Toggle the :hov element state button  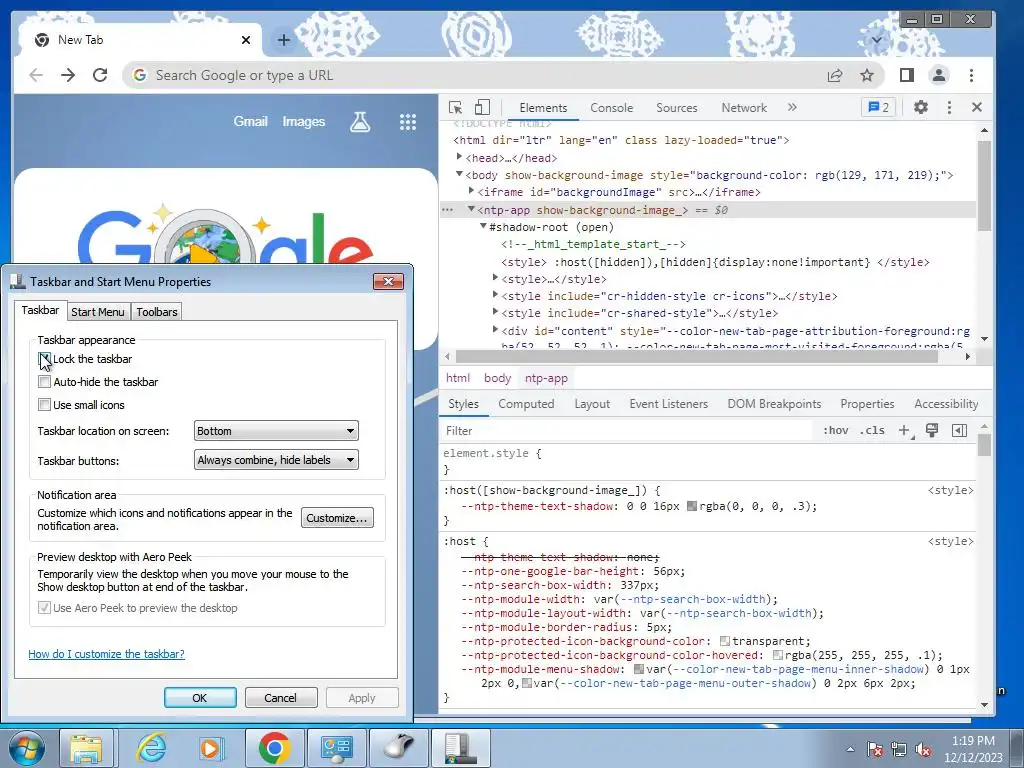[x=835, y=430]
